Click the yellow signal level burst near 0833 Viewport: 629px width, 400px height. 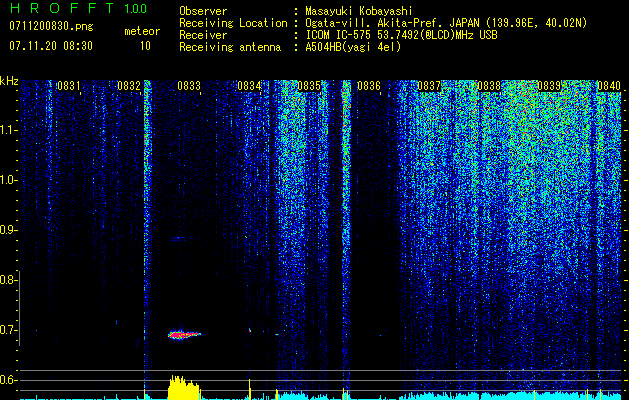click(184, 387)
